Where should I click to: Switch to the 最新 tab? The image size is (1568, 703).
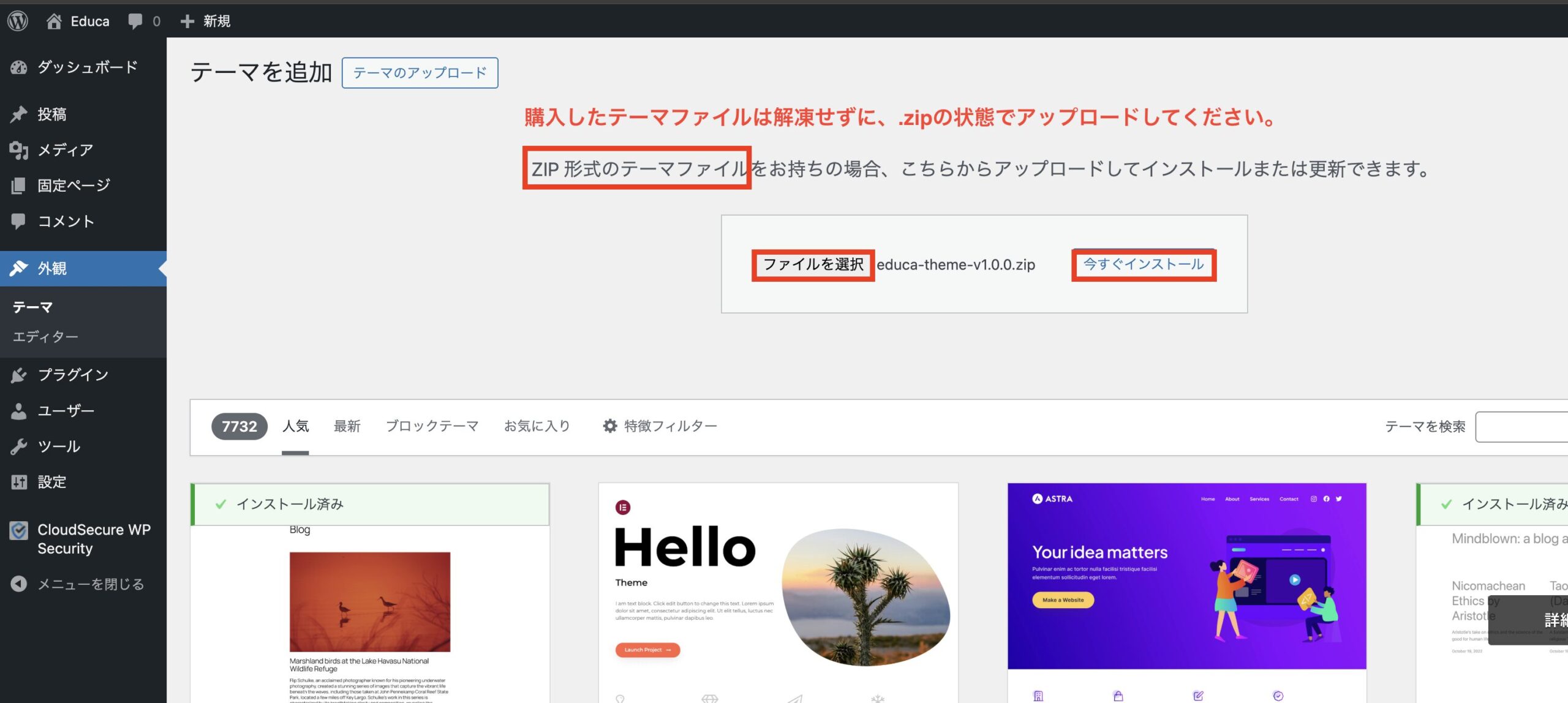(x=347, y=426)
